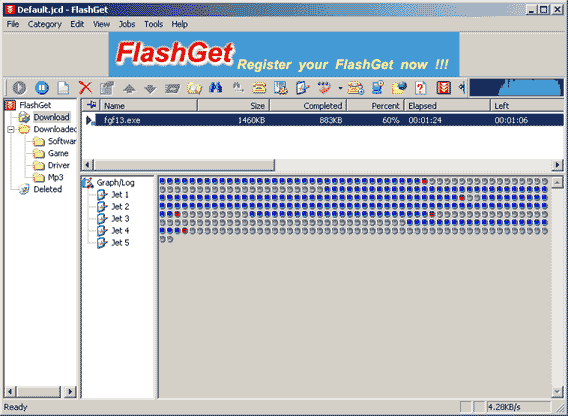Collapse the Downloaded folder tree node
Viewport: 568px width, 416px height.
click(x=11, y=129)
